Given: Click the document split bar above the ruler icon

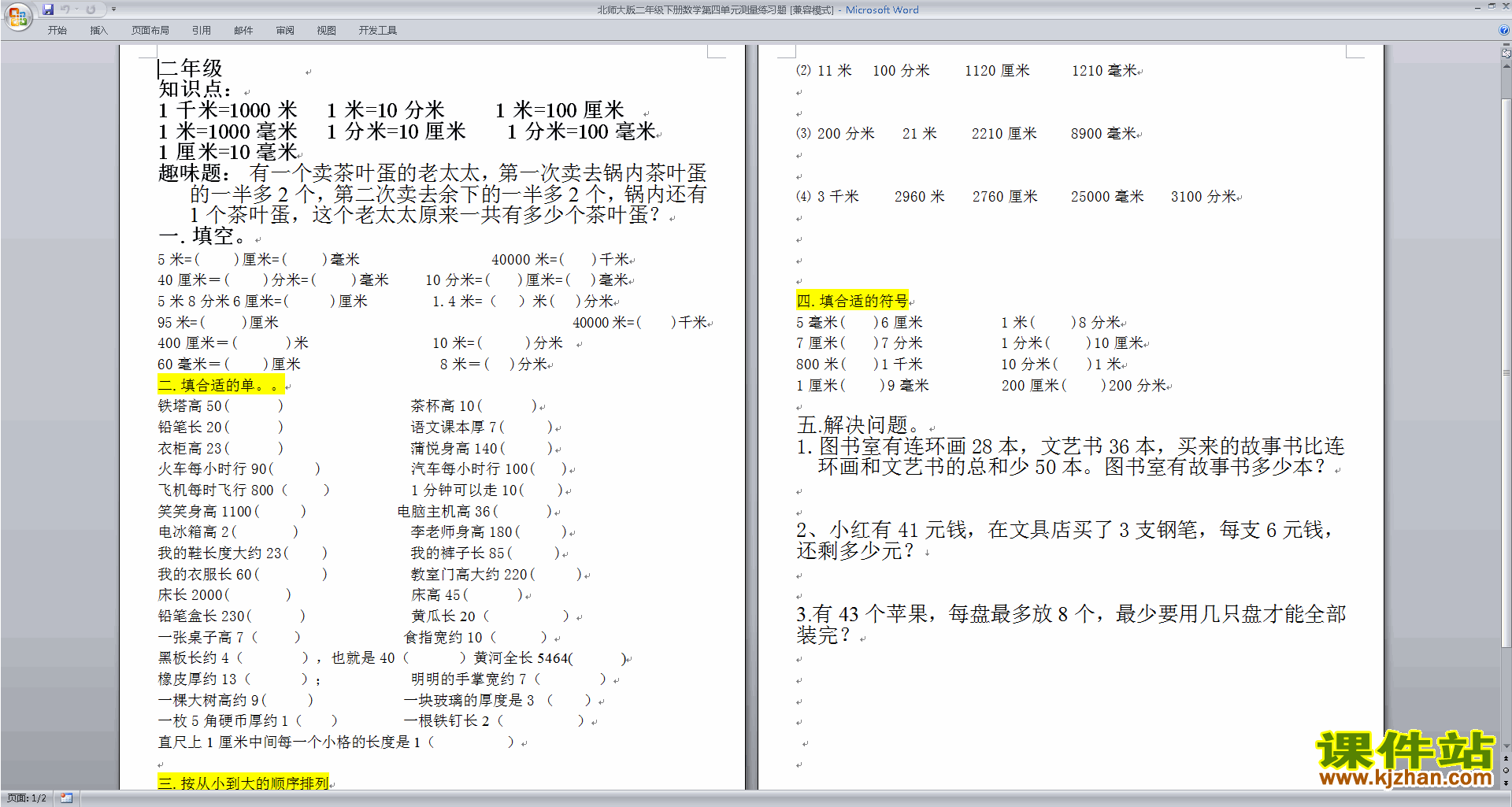Looking at the screenshot, I should coord(1506,46).
